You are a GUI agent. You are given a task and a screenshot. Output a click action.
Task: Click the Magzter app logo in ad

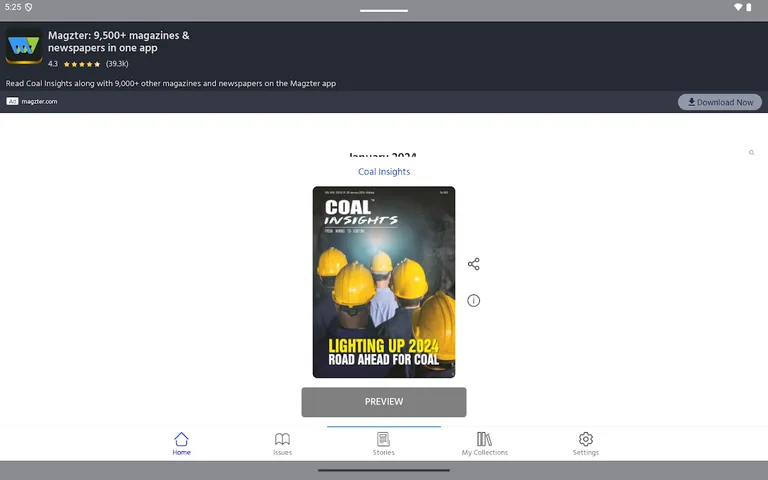(24, 46)
